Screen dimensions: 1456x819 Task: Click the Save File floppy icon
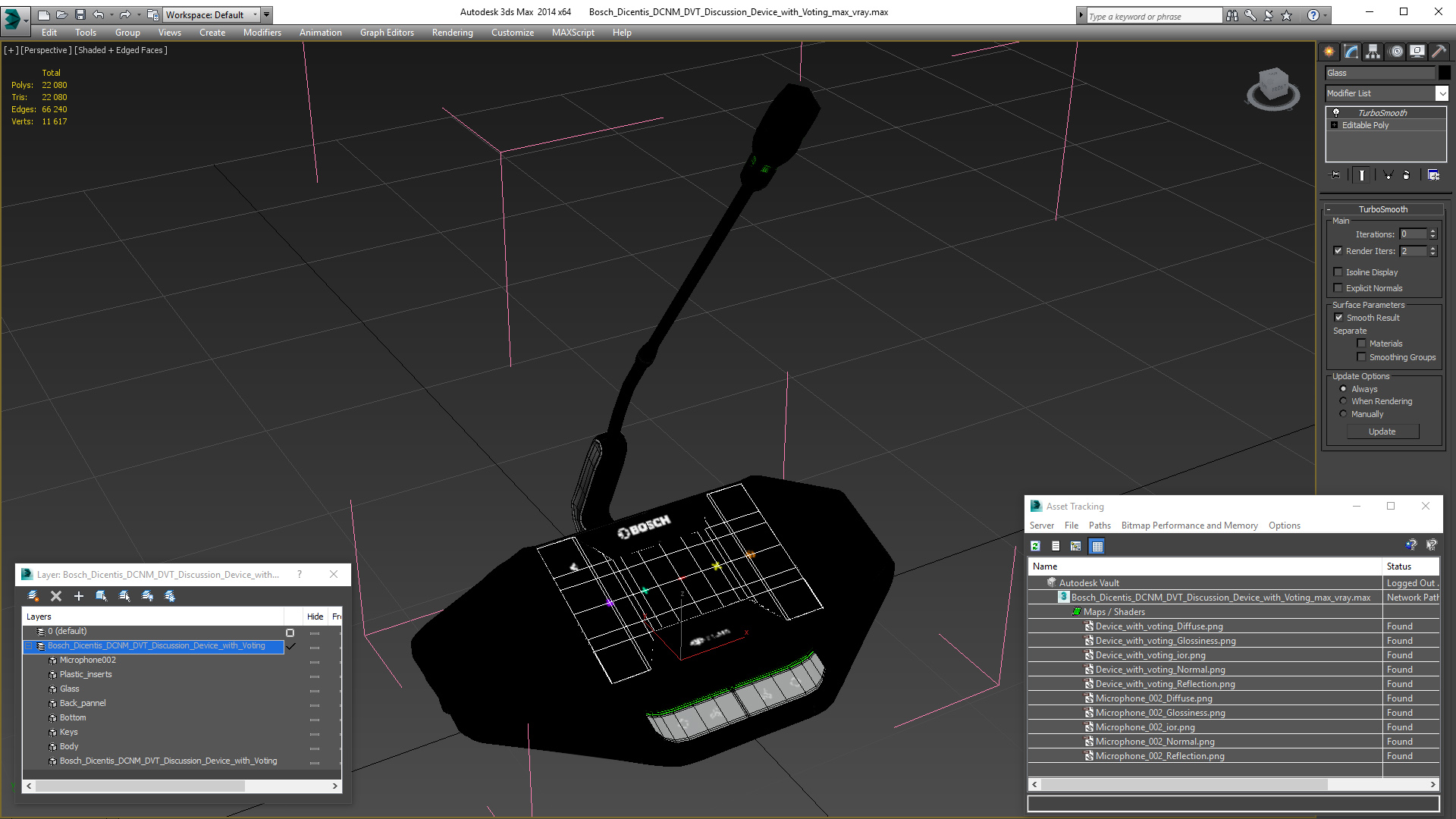tap(80, 14)
